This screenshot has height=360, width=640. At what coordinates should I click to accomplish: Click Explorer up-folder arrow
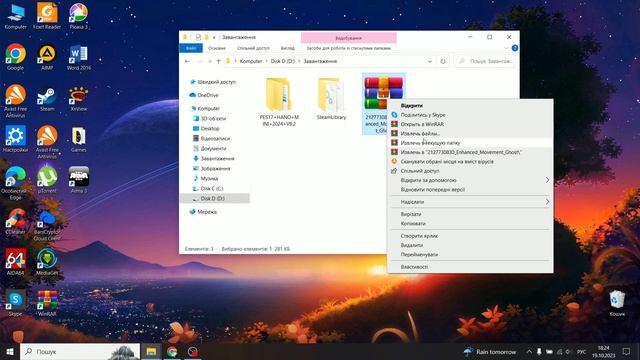click(218, 61)
